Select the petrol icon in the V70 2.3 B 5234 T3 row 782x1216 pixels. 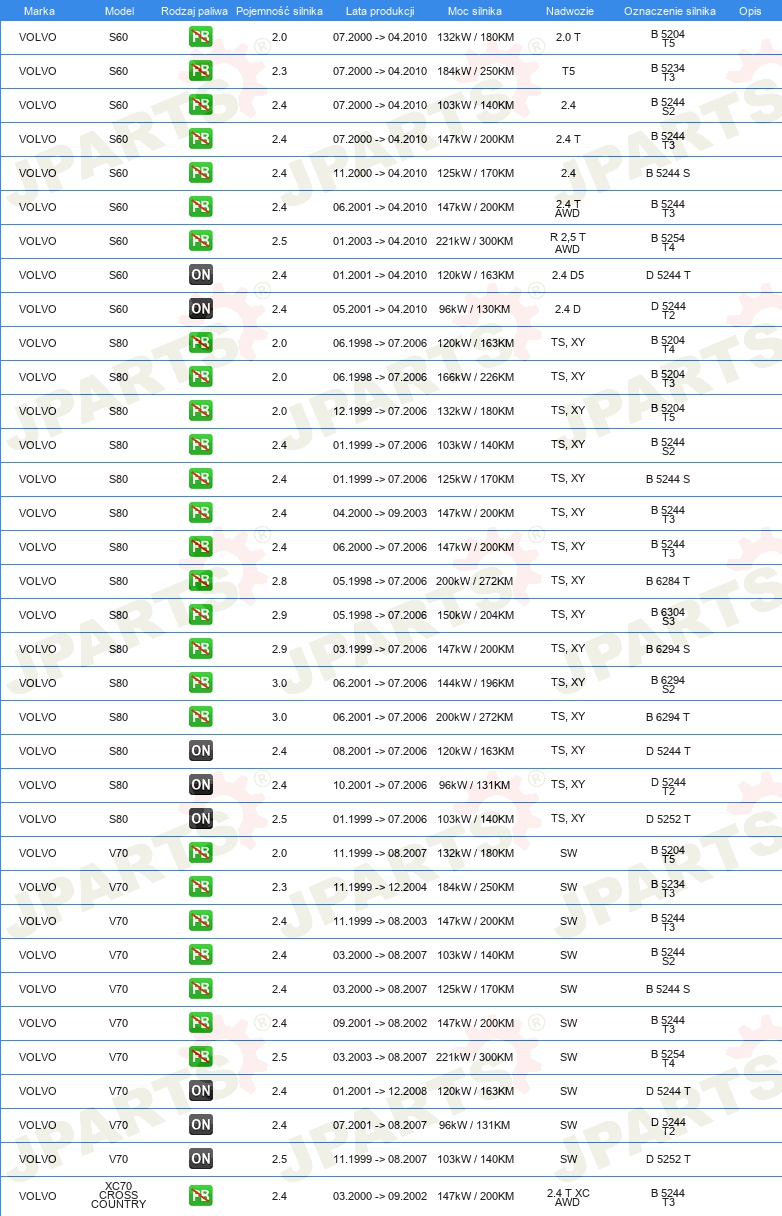pyautogui.click(x=201, y=887)
